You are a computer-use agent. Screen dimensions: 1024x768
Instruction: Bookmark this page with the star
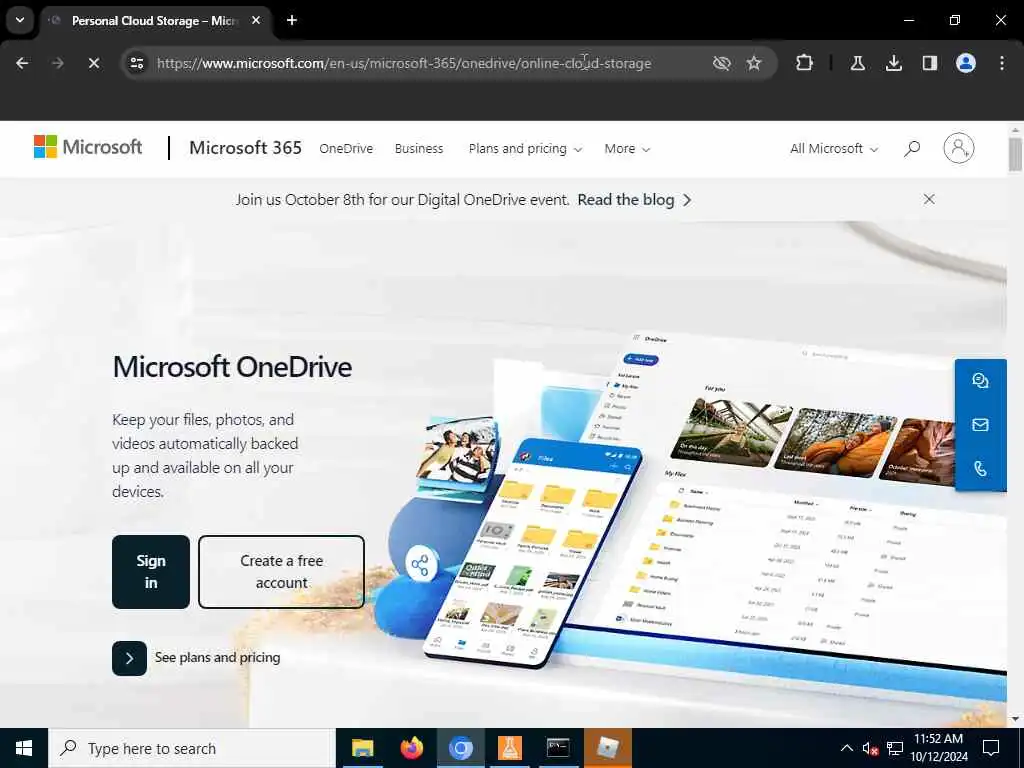(754, 63)
